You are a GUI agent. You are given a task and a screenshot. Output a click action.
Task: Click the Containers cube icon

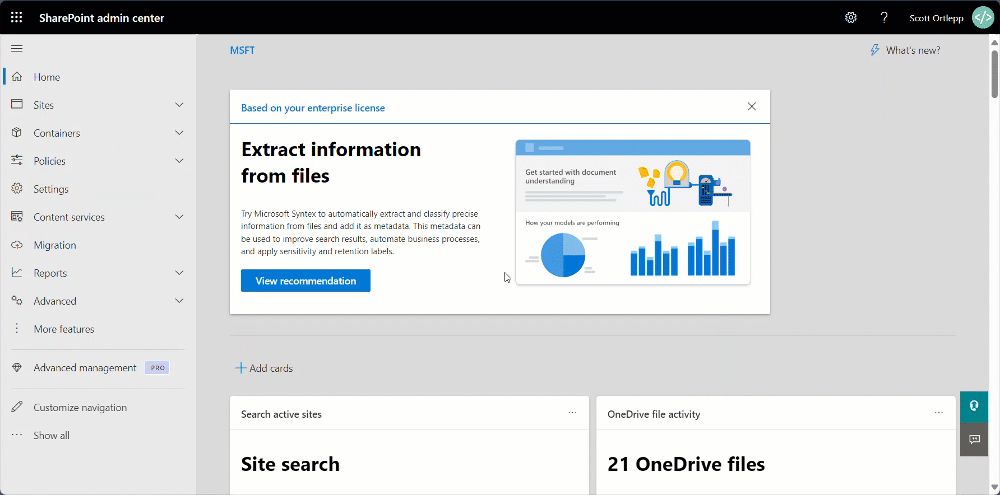[x=17, y=133]
